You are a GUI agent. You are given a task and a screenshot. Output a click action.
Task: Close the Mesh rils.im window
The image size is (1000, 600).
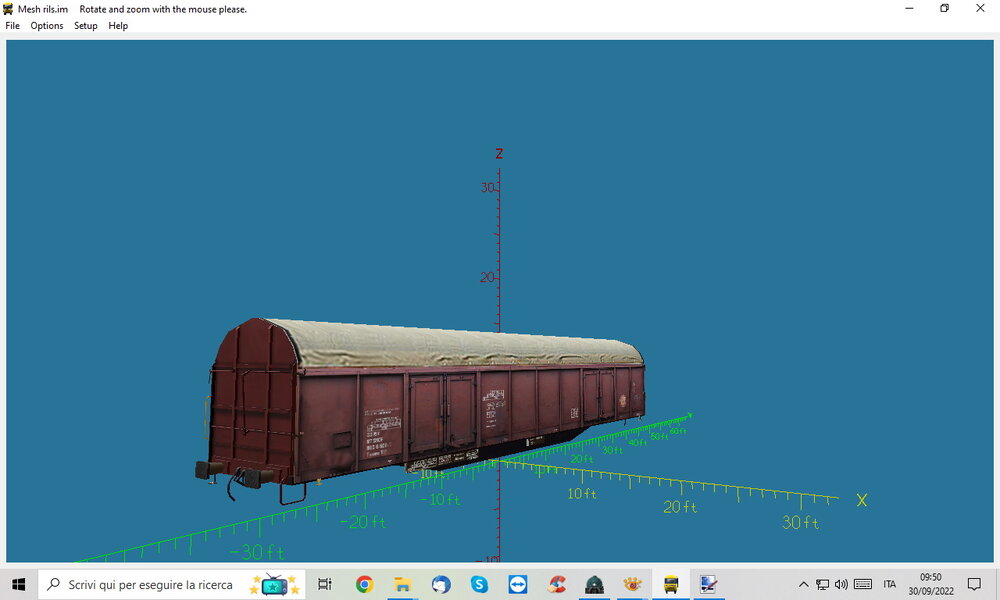[980, 8]
